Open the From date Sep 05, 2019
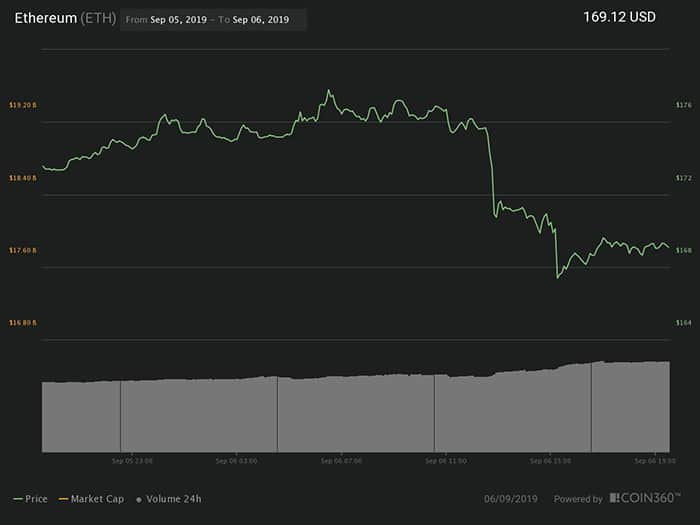 pos(179,20)
